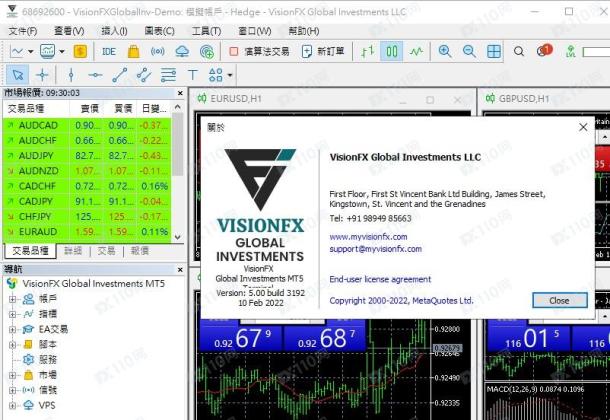Select the text label tool
Image resolution: width=610 pixels, height=420 pixels.
point(193,75)
